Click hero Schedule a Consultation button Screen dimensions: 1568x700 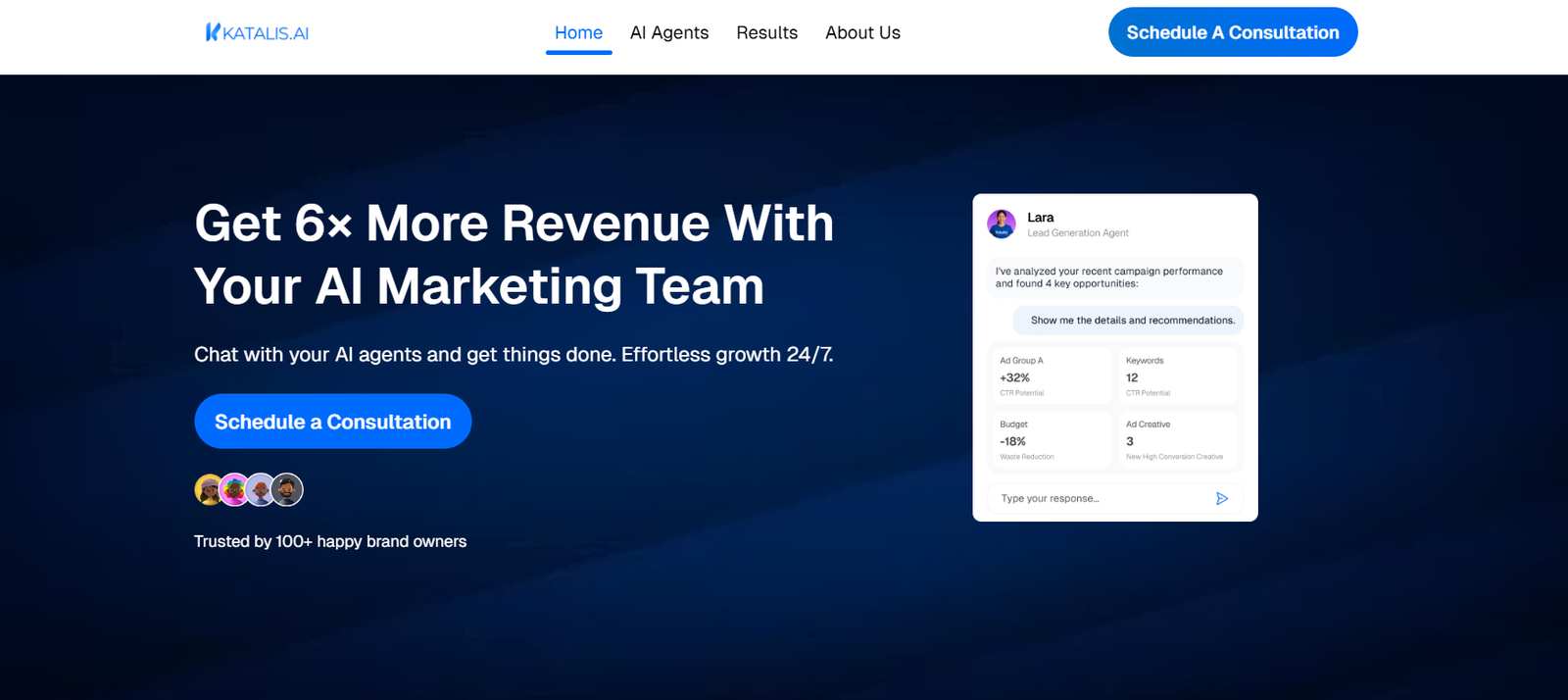pos(333,422)
